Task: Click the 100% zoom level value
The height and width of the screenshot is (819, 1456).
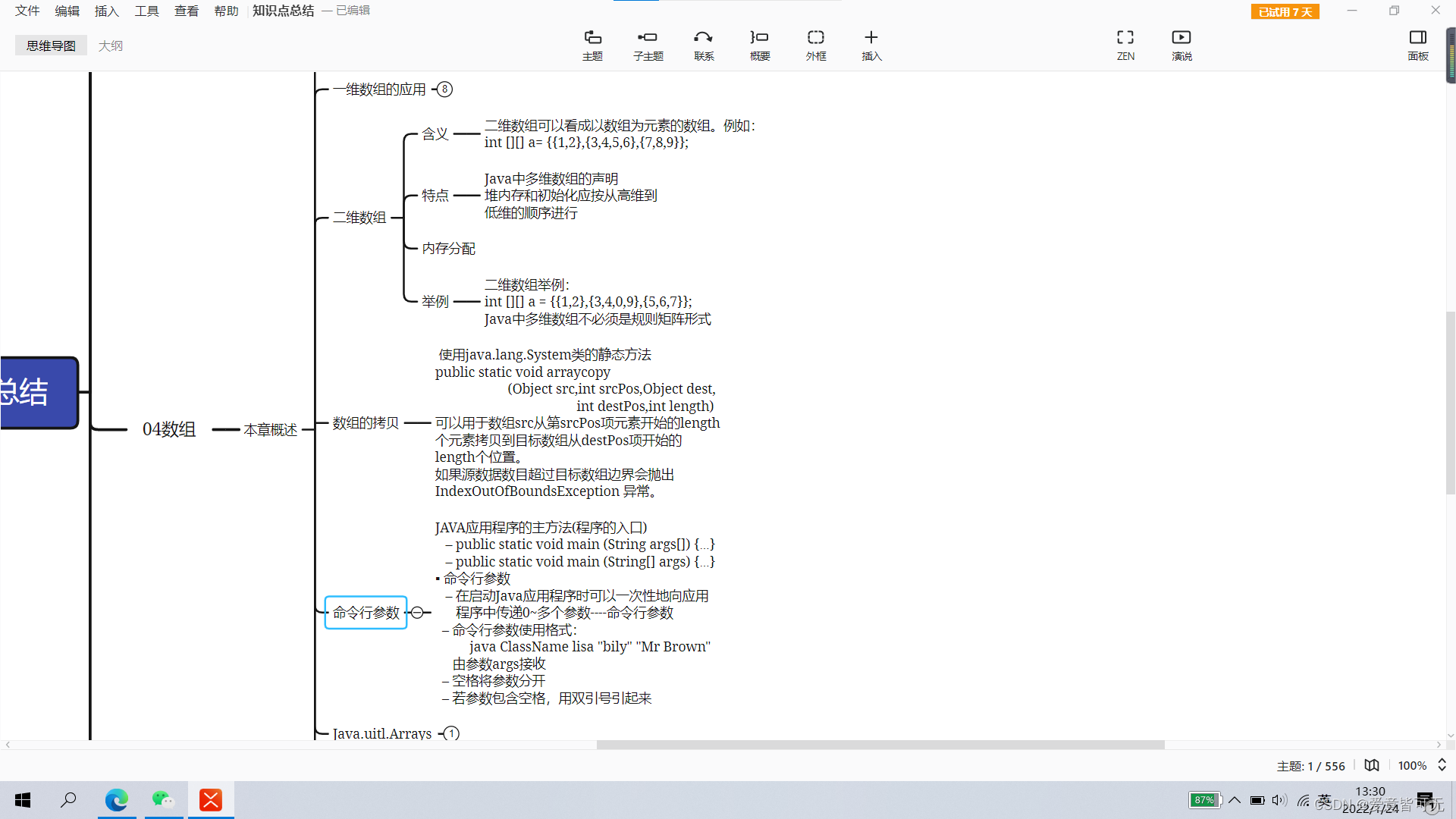Action: [x=1412, y=766]
